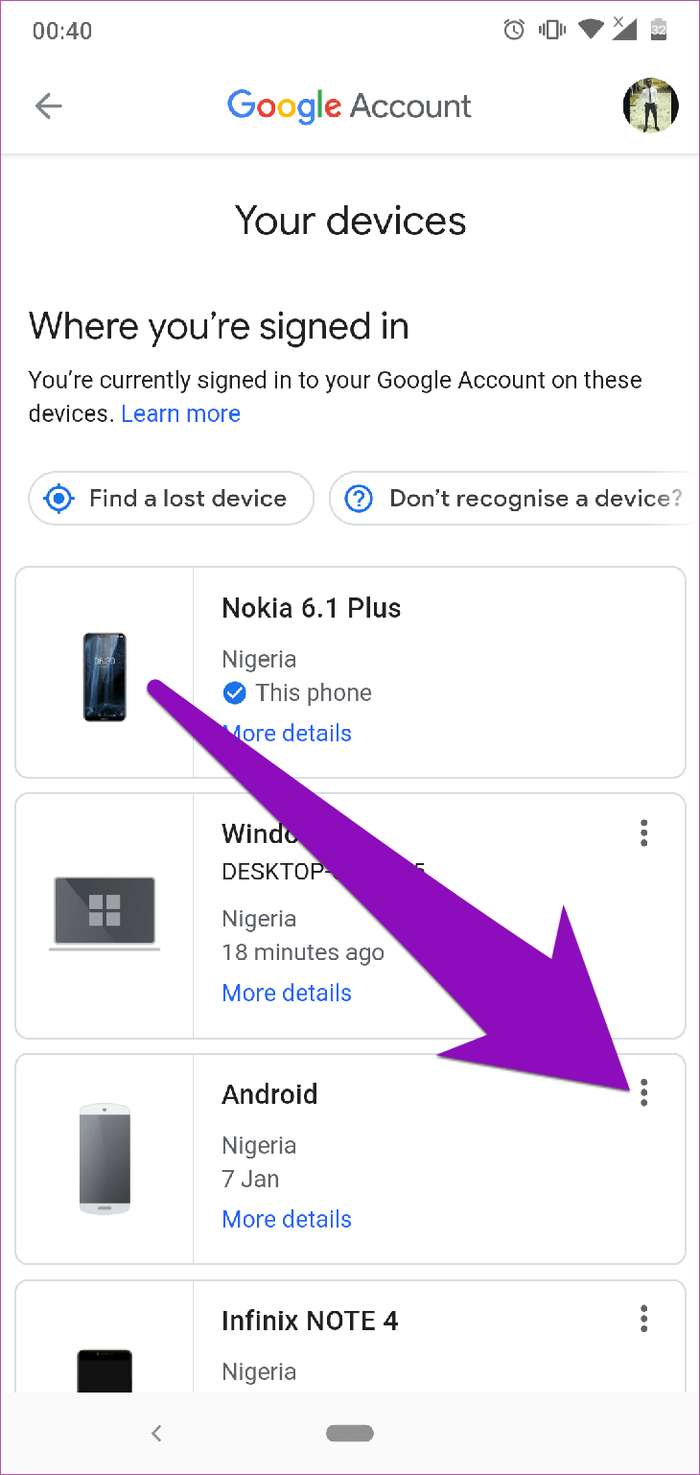
Task: Tap the Google Account logo header
Action: pos(349,106)
